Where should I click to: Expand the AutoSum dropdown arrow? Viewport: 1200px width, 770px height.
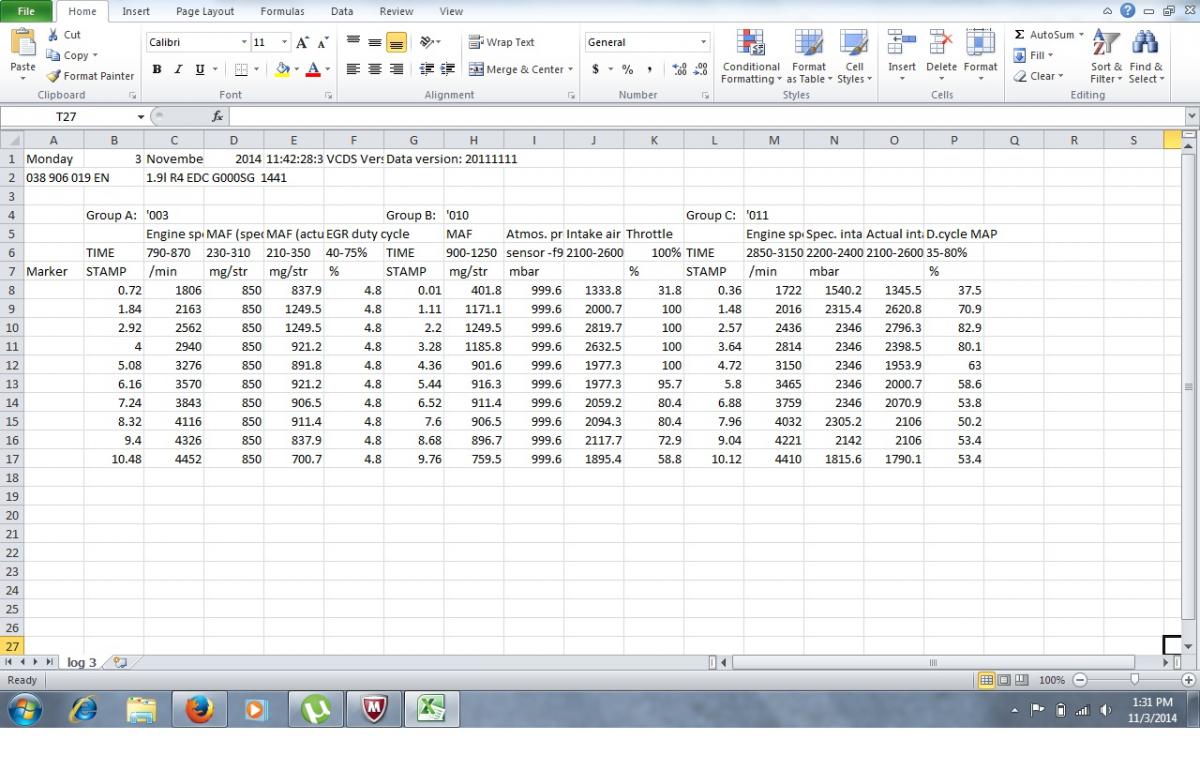(1081, 35)
